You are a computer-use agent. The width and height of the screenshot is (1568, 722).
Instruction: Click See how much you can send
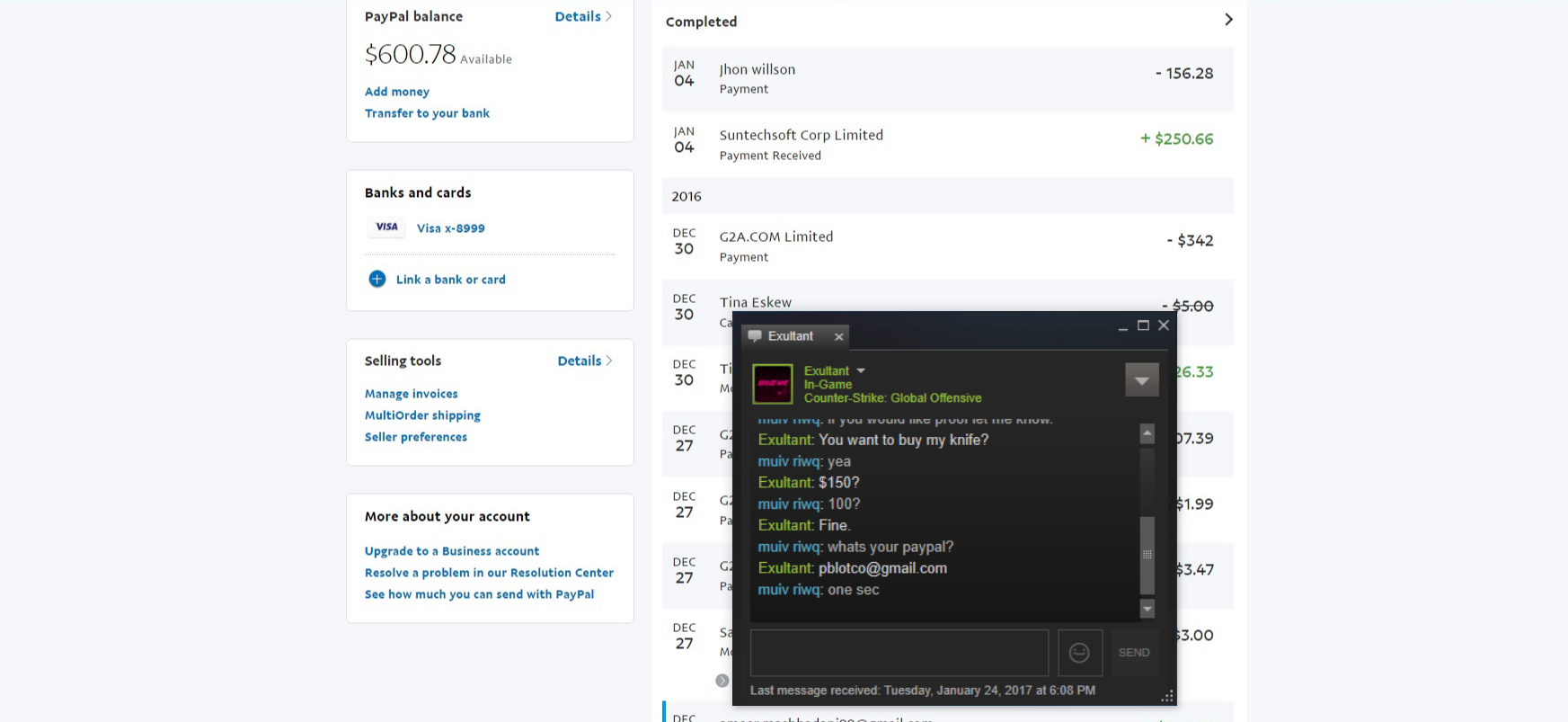click(x=479, y=594)
